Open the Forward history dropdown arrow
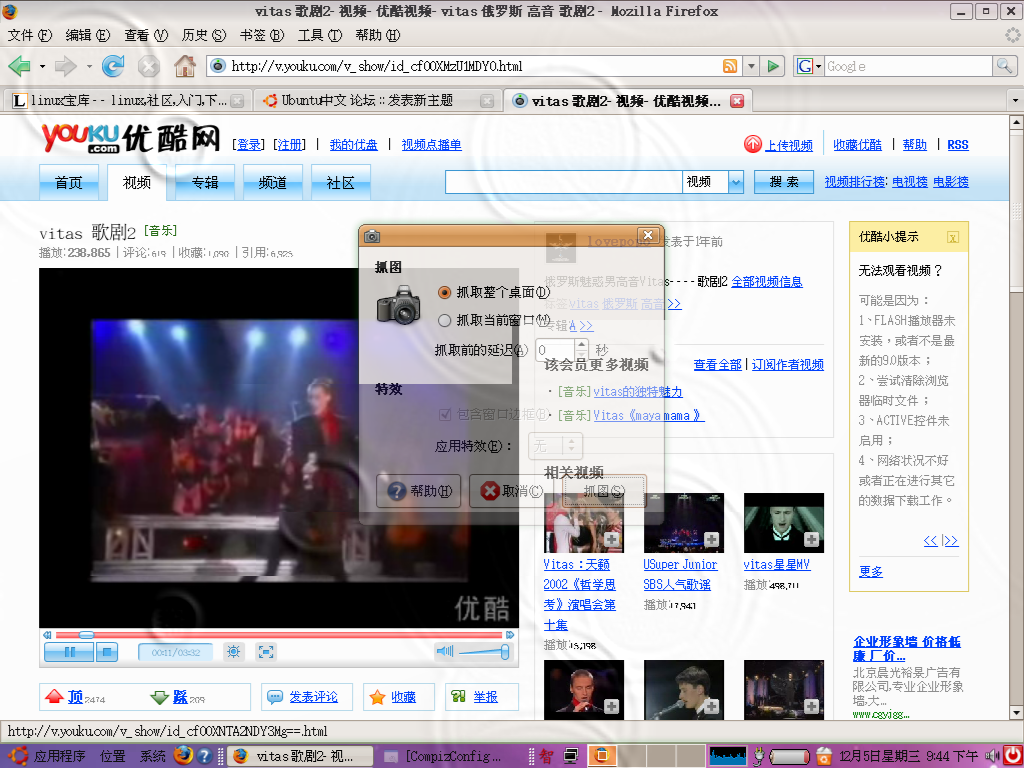Screen dimensions: 1024x768 pyautogui.click(x=89, y=66)
